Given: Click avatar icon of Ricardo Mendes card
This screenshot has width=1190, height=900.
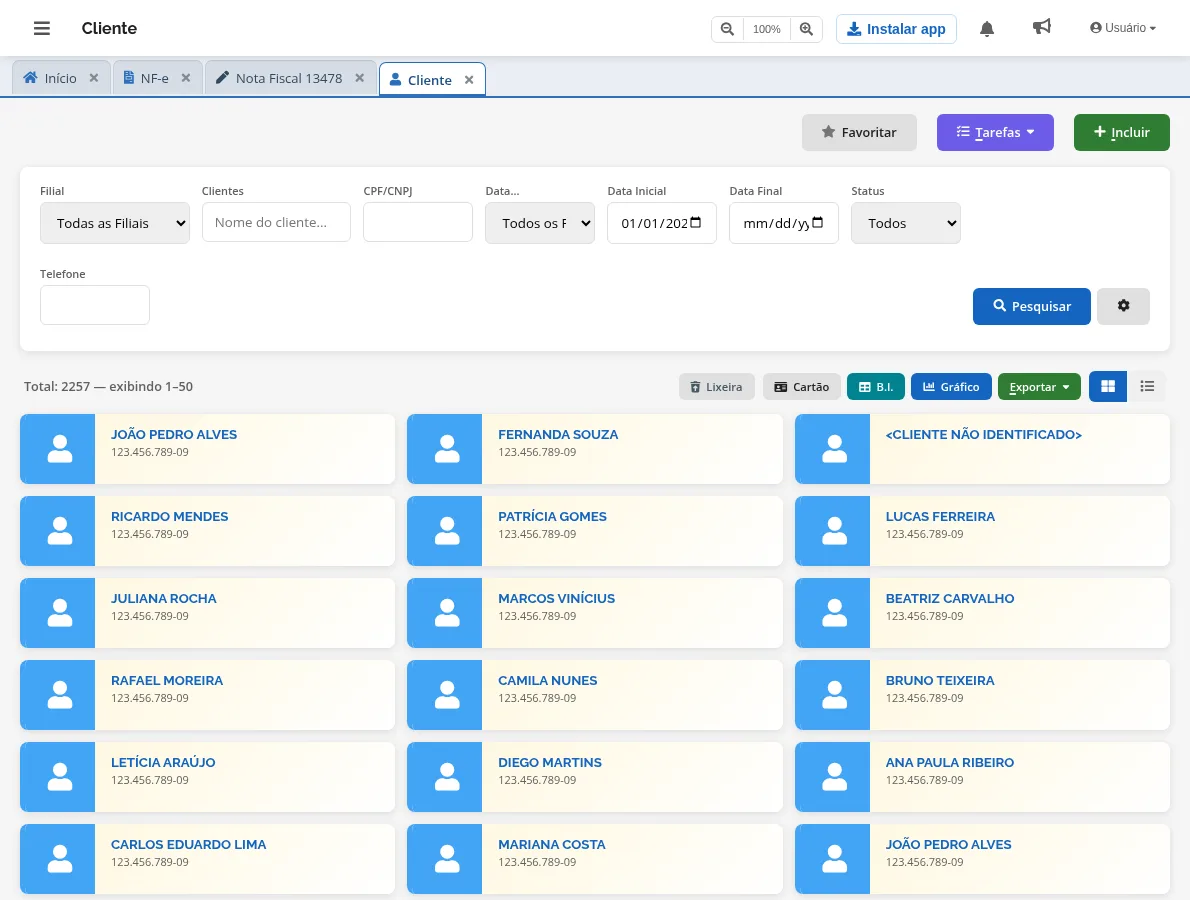Looking at the screenshot, I should tap(60, 530).
